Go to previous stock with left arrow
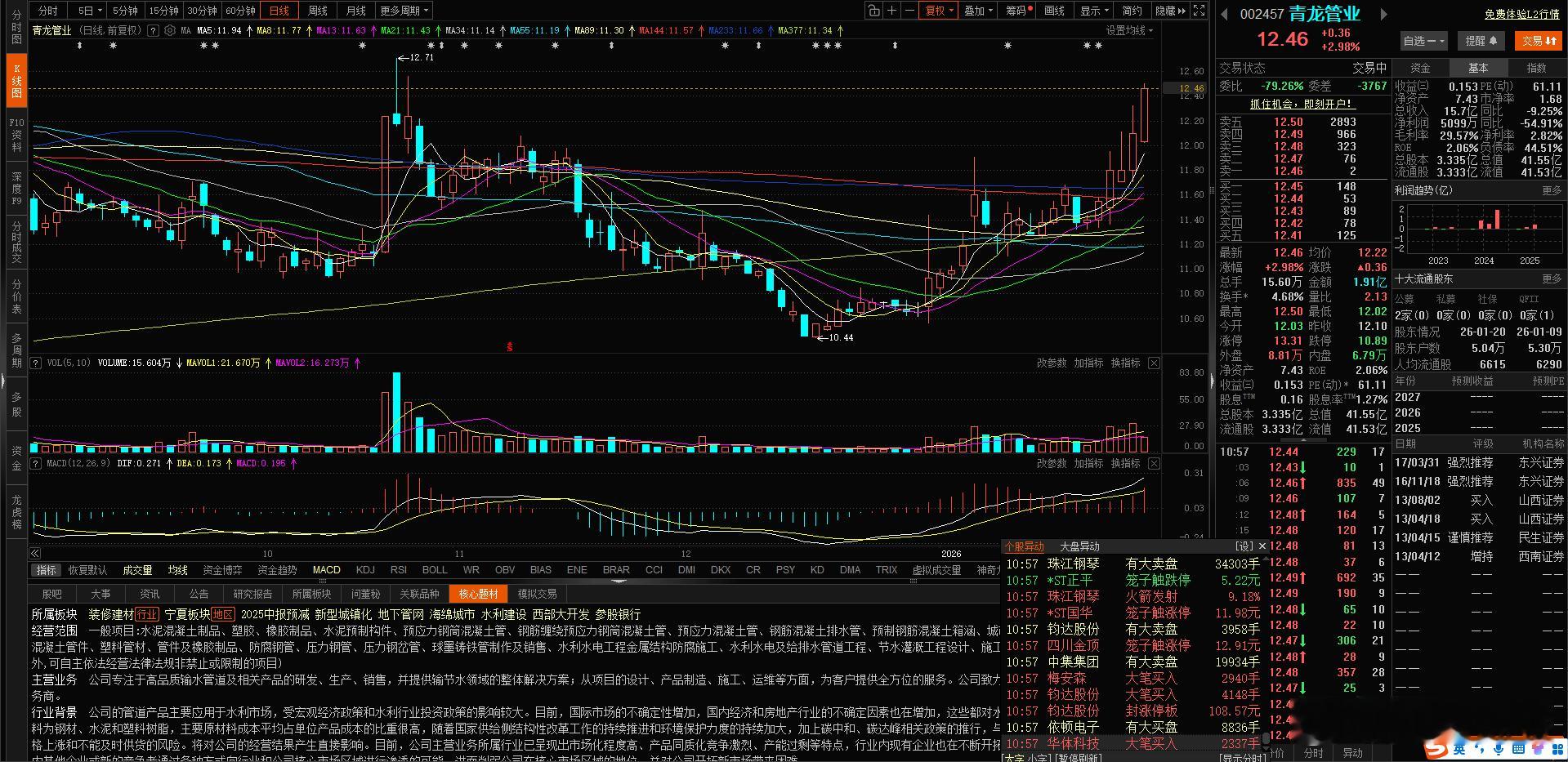Viewport: 1568px width, 762px height. click(x=1225, y=14)
